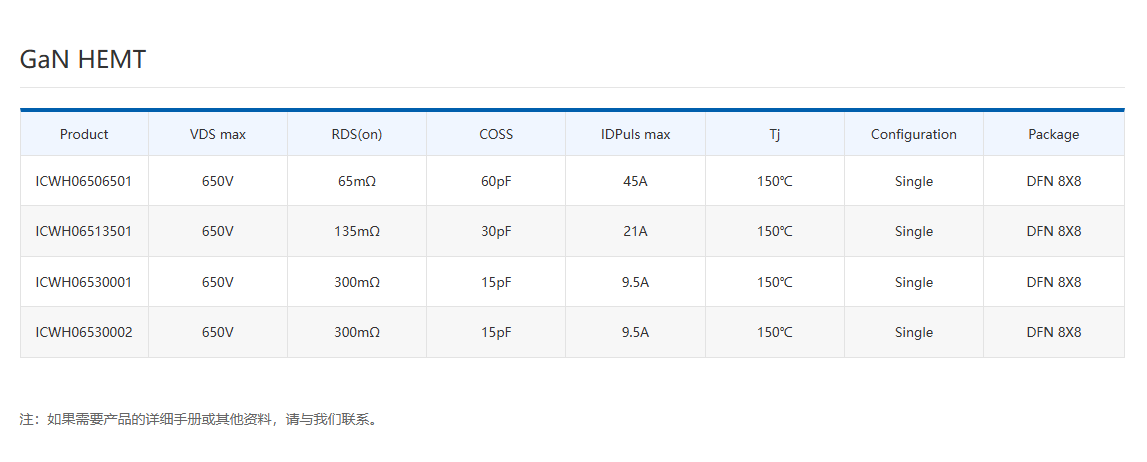Select the Tj column header
Viewport: 1147px width, 462px height.
click(x=775, y=134)
